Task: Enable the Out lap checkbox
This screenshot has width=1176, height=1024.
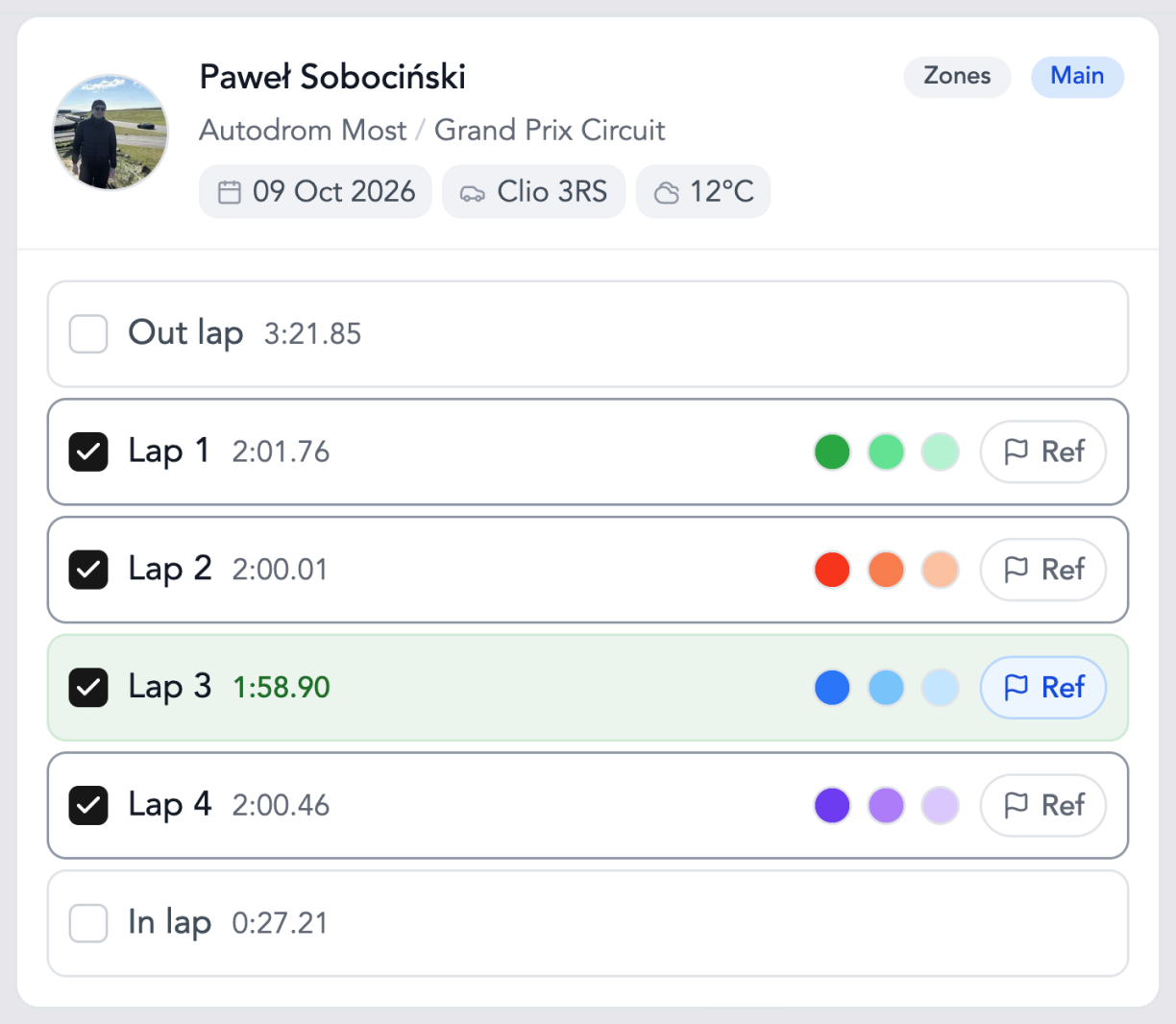Action: tap(88, 334)
